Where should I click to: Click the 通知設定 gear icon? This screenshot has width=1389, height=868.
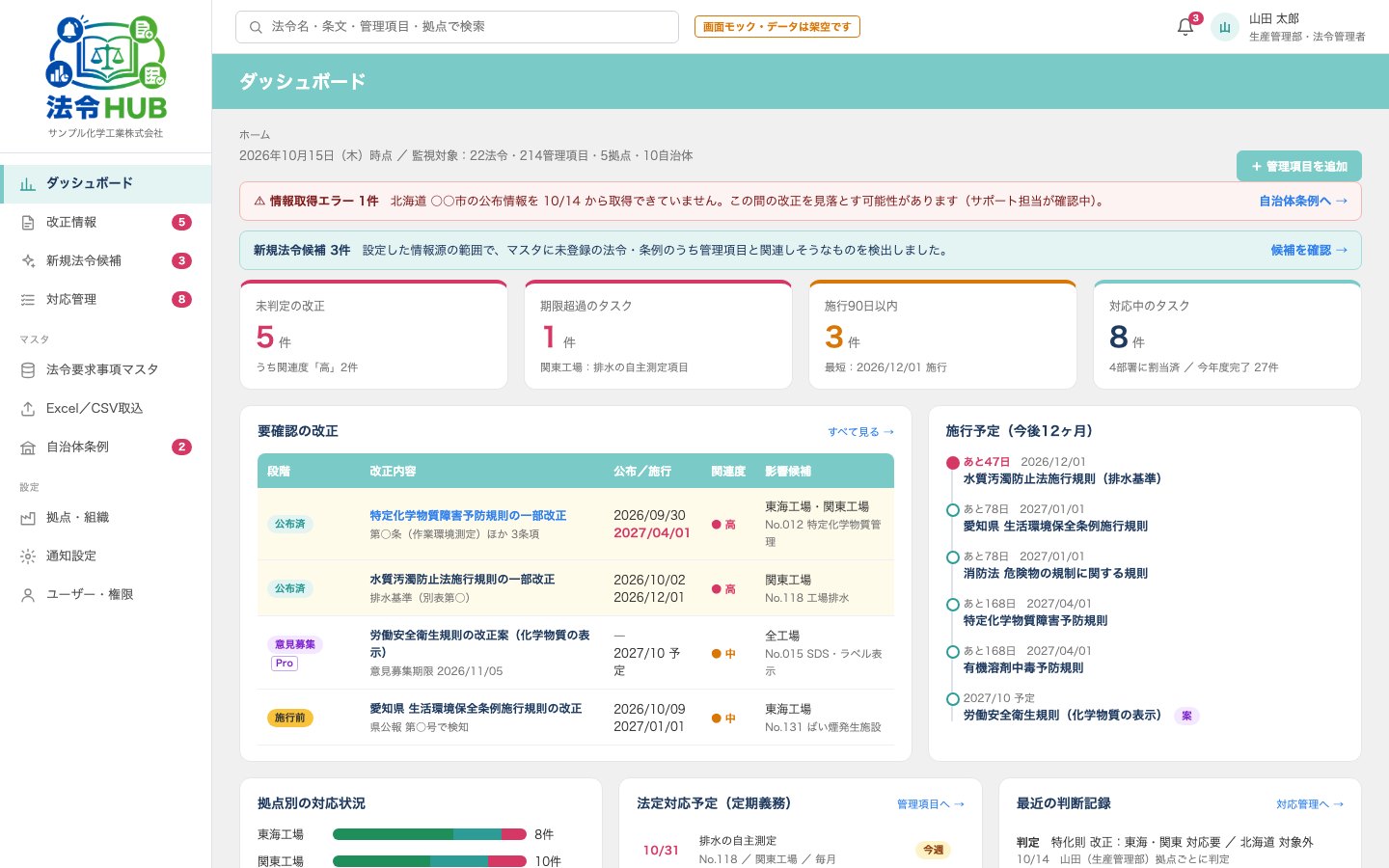click(x=28, y=556)
